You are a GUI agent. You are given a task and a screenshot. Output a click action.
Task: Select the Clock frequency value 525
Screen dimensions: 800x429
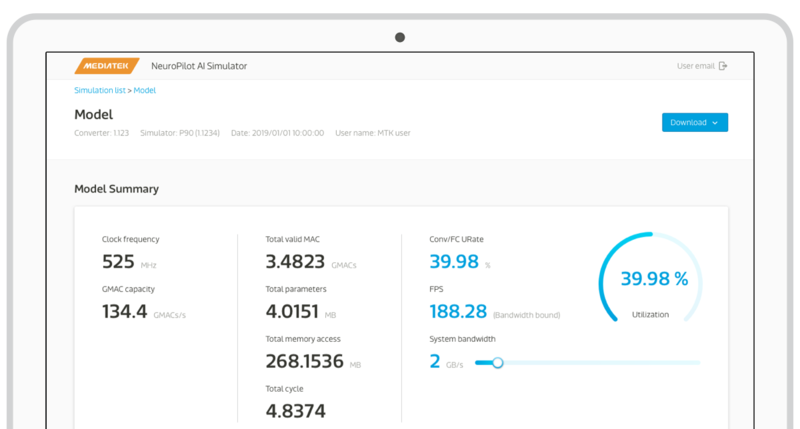coord(119,262)
